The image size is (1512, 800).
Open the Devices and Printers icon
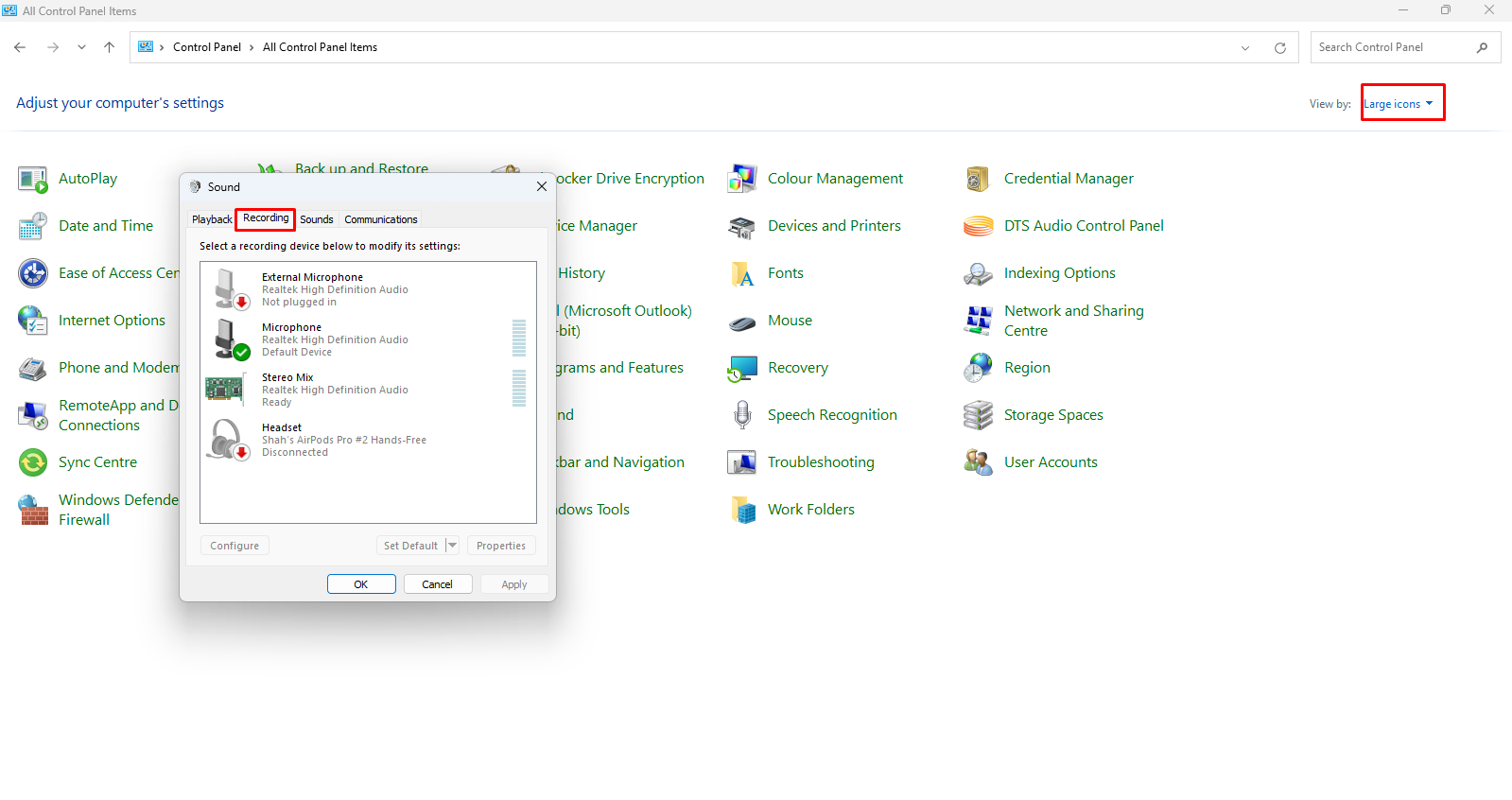click(741, 226)
